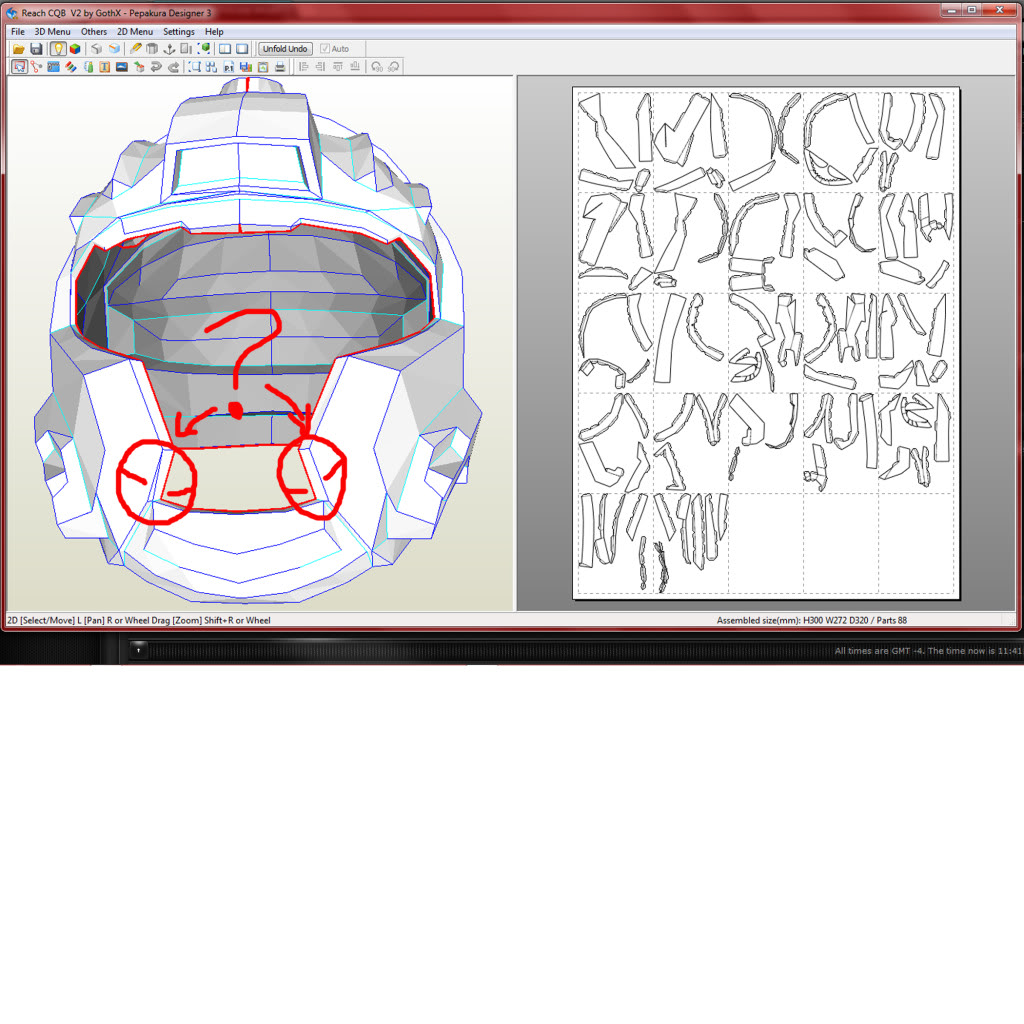Image resolution: width=1024 pixels, height=1024 pixels.
Task: Click the 3D helmet model view
Action: click(x=260, y=343)
